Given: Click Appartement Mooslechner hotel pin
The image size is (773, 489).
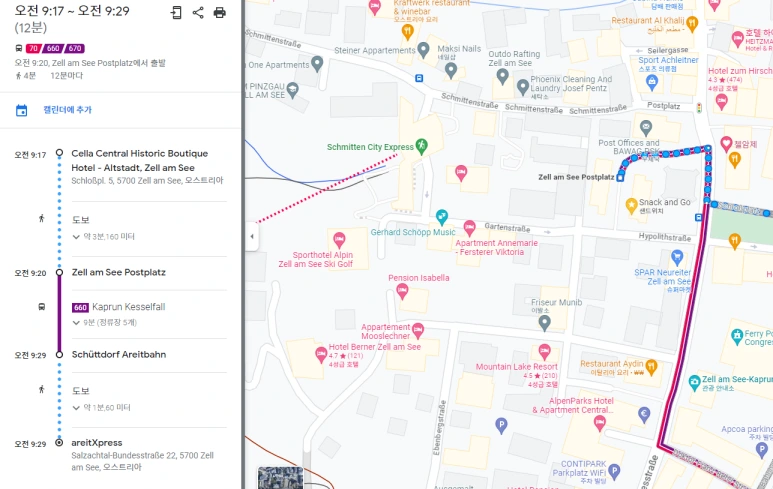Looking at the screenshot, I should click(418, 330).
